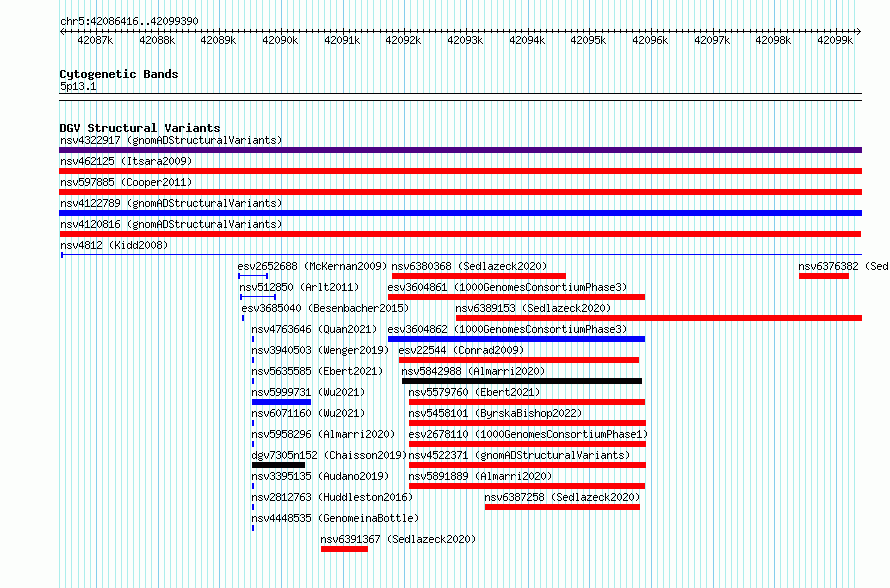Open variant nsv4120816 (gnomADStructuralVariants) label
Image resolution: width=890 pixels, height=588 pixels.
click(171, 224)
